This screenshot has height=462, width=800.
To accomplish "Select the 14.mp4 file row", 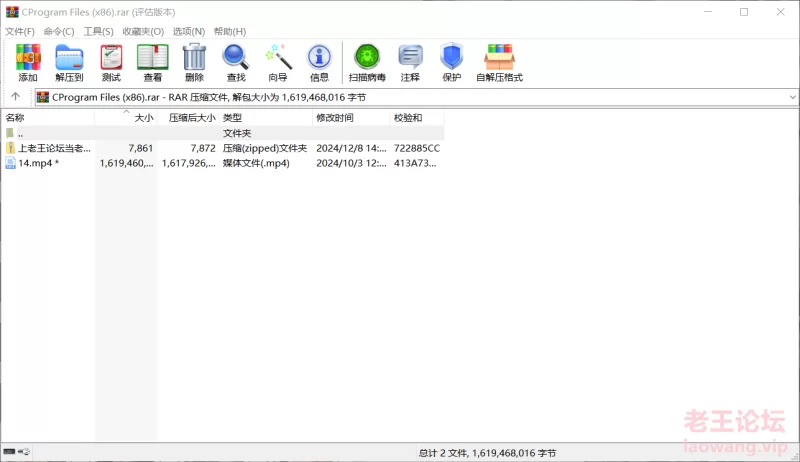I will click(x=222, y=163).
